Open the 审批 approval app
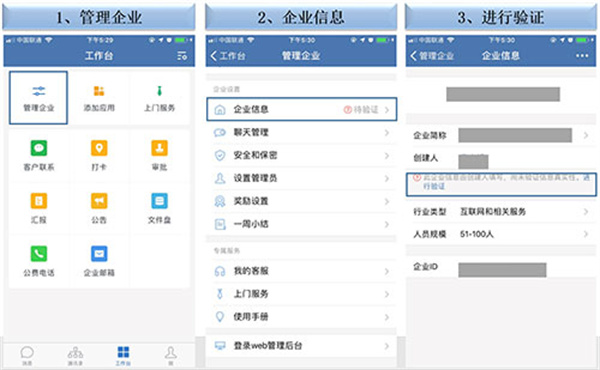This screenshot has width=600, height=370. click(x=159, y=155)
